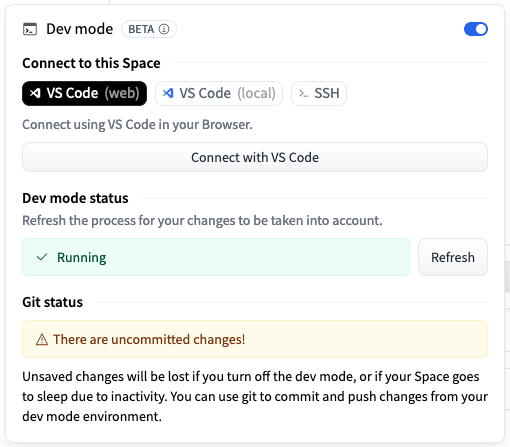Switch to the SSH connection tab

click(319, 93)
